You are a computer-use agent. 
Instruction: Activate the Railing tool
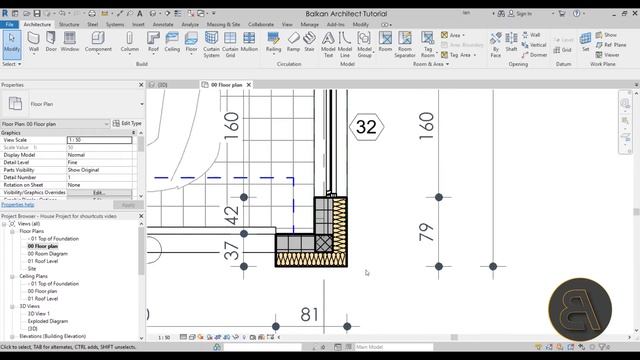pyautogui.click(x=273, y=42)
